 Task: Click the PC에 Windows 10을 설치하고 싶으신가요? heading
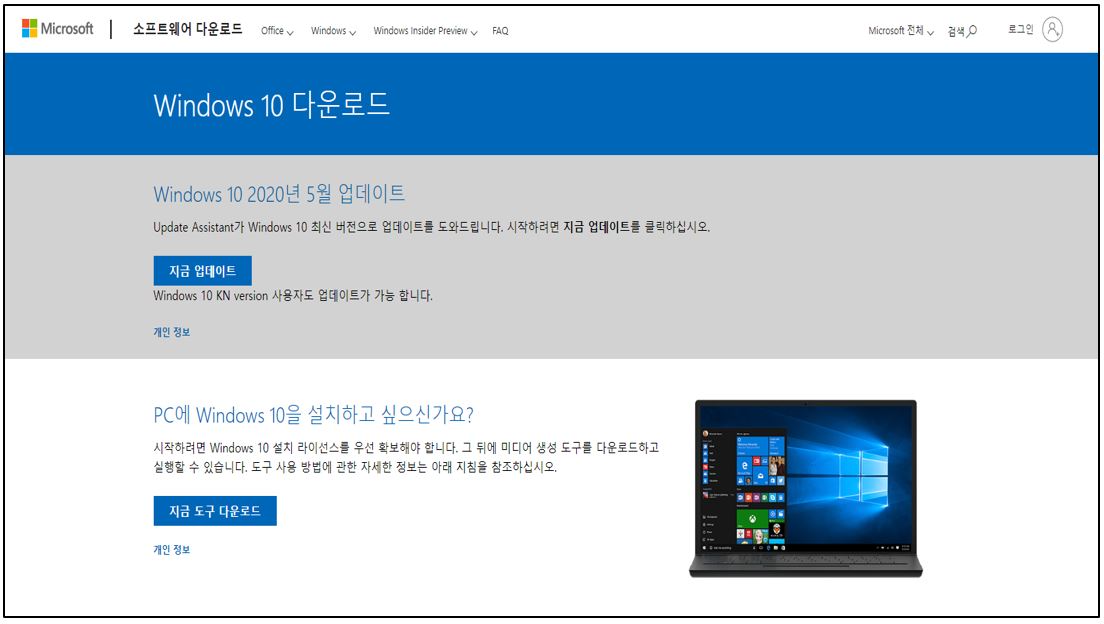pos(313,414)
